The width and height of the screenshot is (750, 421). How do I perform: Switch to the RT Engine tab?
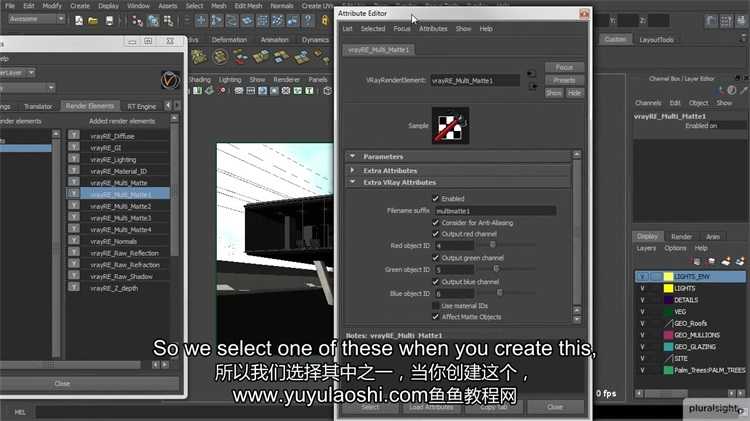tap(142, 106)
